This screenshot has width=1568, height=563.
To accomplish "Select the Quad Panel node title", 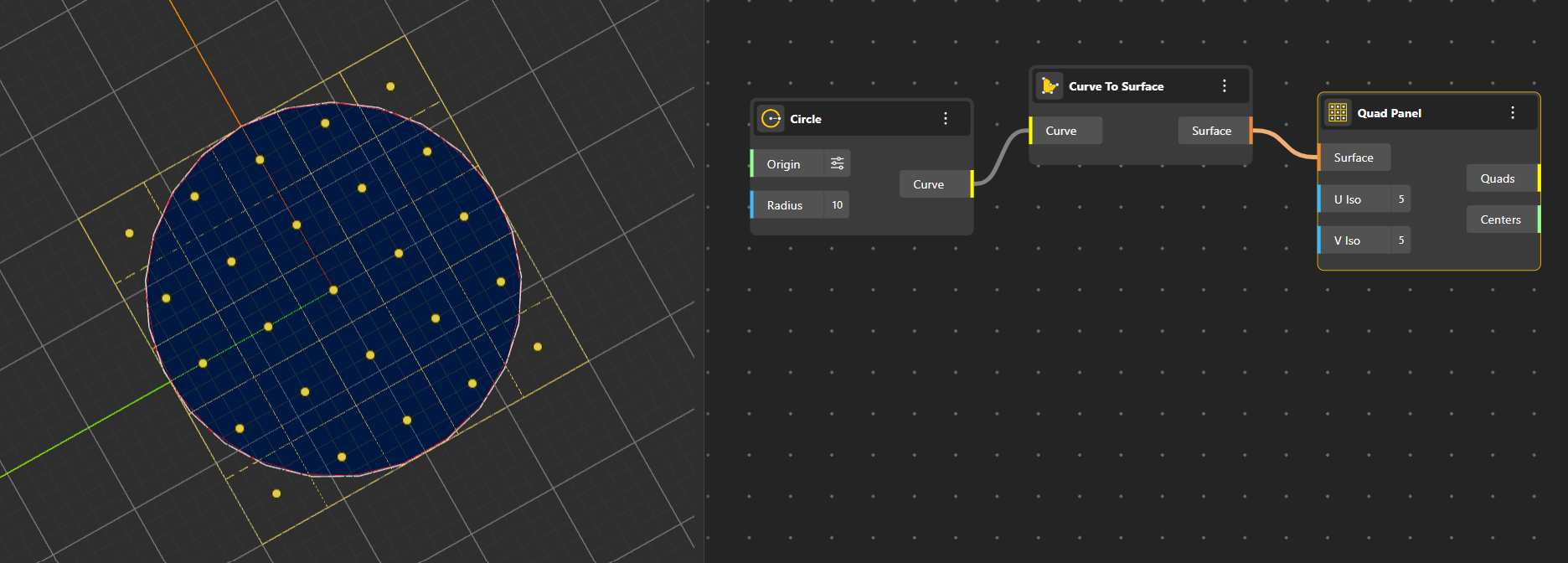I will click(x=1389, y=113).
